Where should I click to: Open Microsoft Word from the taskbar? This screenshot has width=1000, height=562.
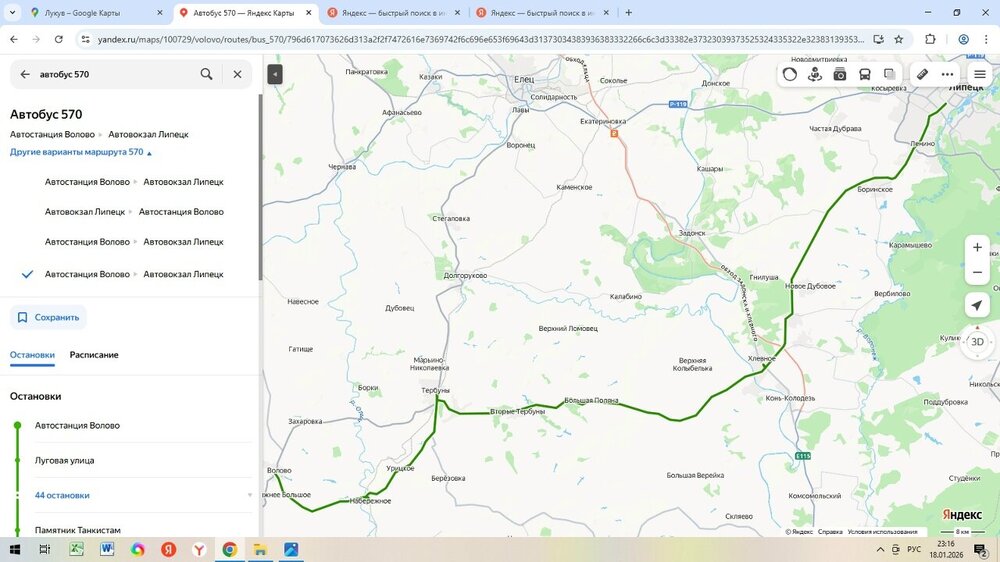[x=107, y=549]
